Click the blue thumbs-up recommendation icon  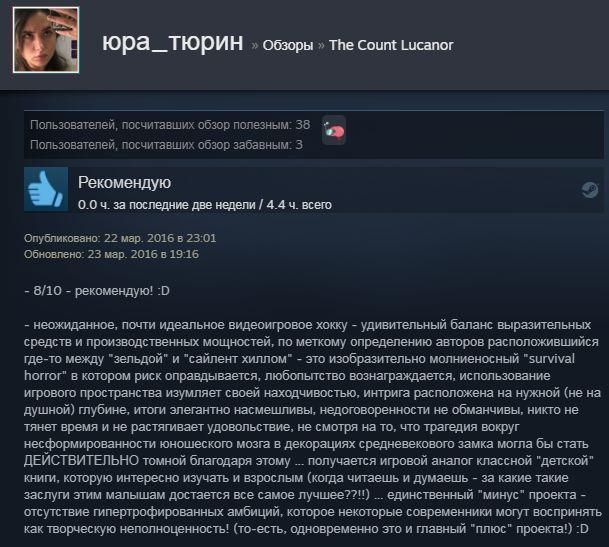coord(46,189)
